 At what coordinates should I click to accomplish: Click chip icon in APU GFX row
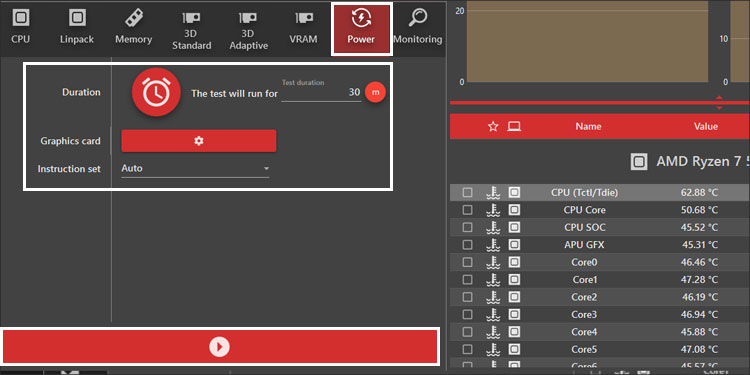click(514, 245)
